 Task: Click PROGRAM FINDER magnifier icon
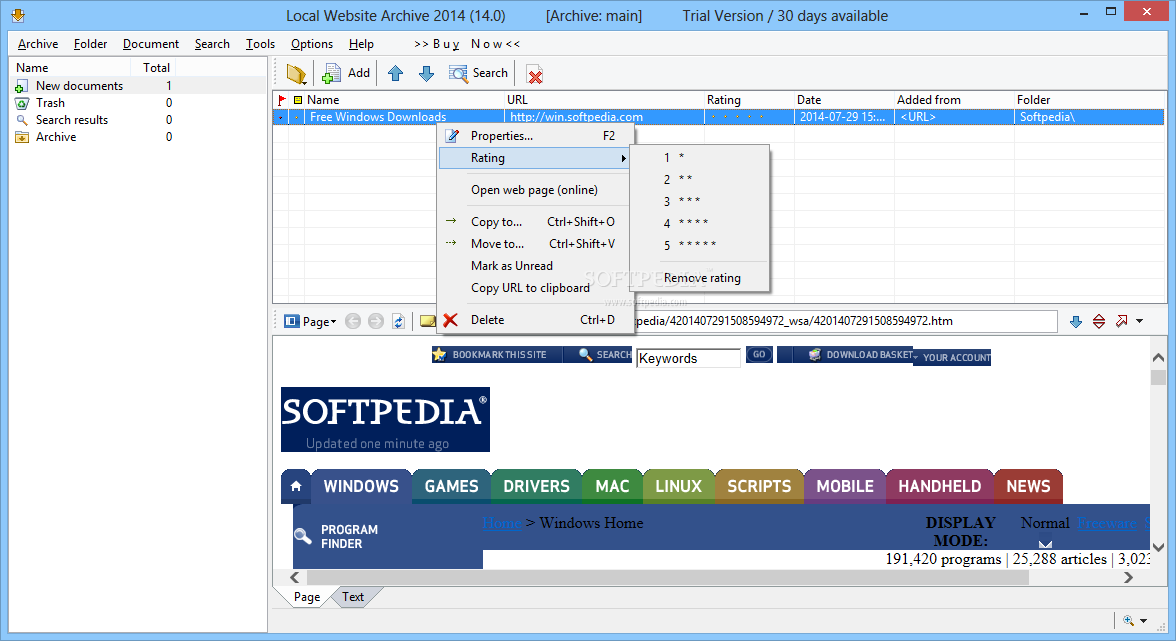(x=302, y=536)
